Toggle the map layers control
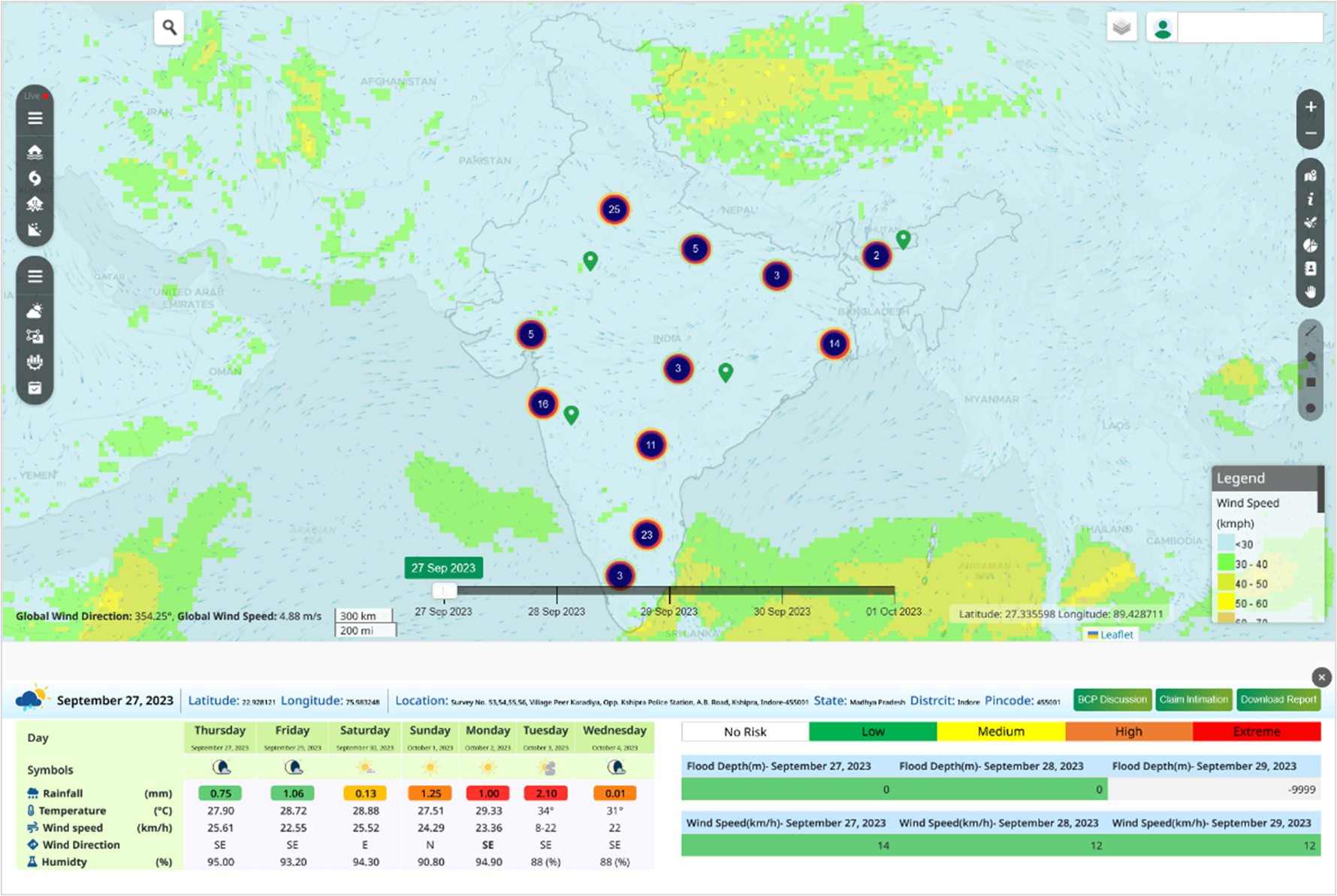The height and width of the screenshot is (896, 1337). tap(1122, 26)
